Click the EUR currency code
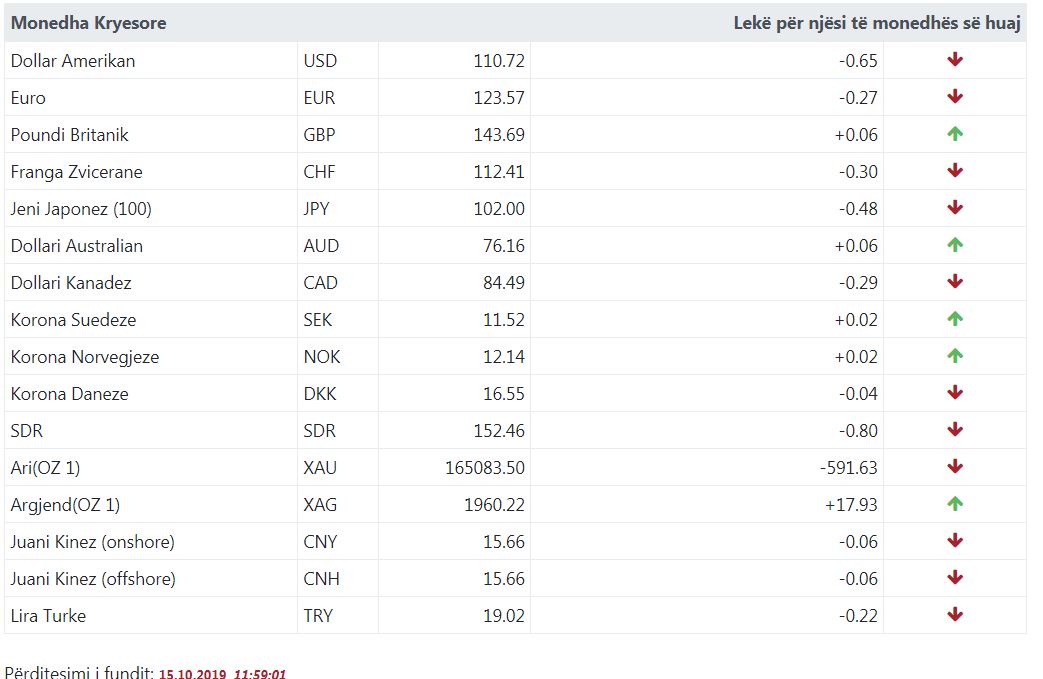Screen dimensions: 1043x679 [319, 98]
